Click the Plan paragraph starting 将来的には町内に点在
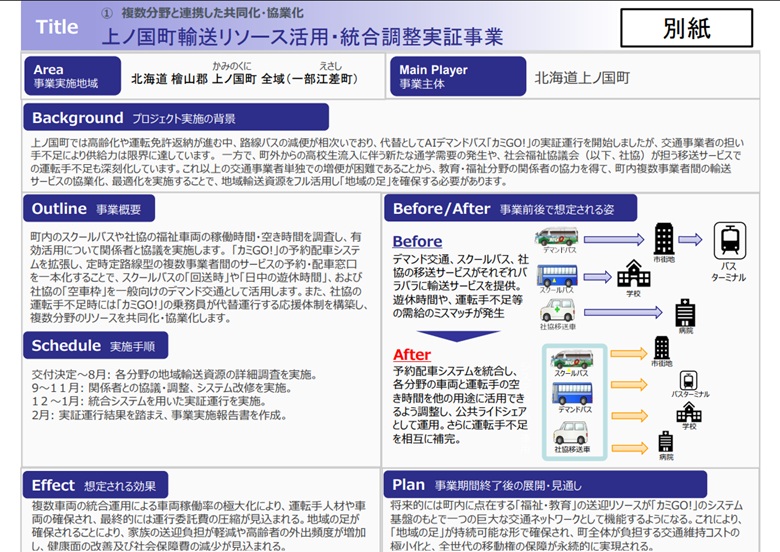Image resolution: width=780 pixels, height=552 pixels. click(567, 526)
